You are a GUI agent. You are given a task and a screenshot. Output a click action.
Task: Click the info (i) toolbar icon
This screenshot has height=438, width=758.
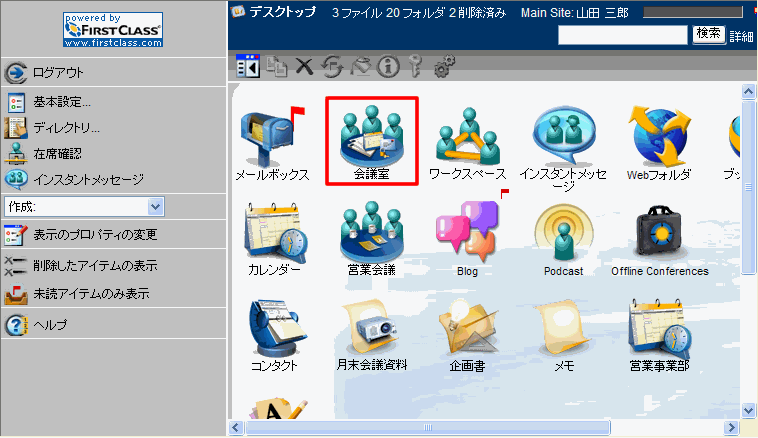pyautogui.click(x=388, y=67)
